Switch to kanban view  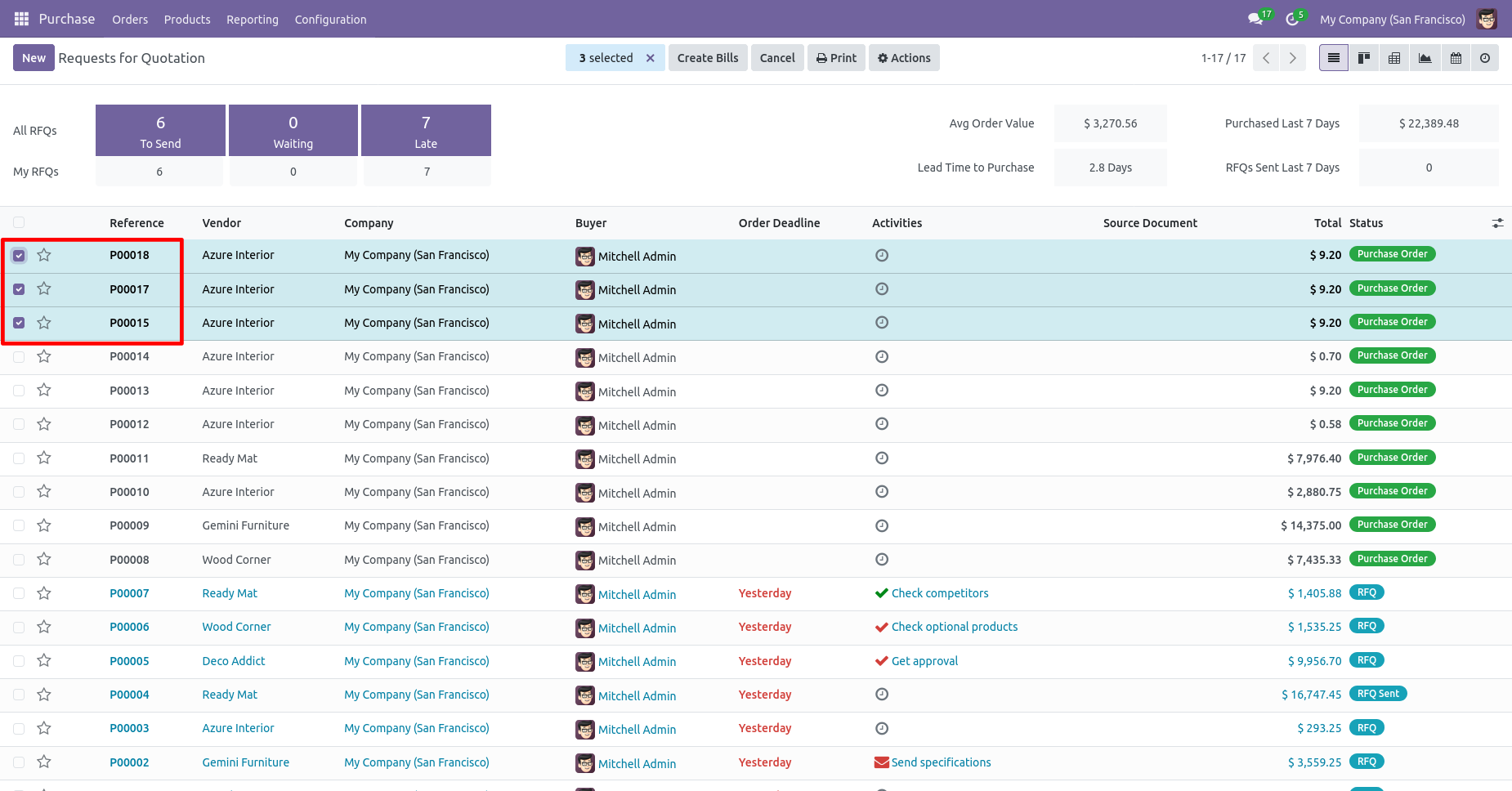click(x=1364, y=58)
